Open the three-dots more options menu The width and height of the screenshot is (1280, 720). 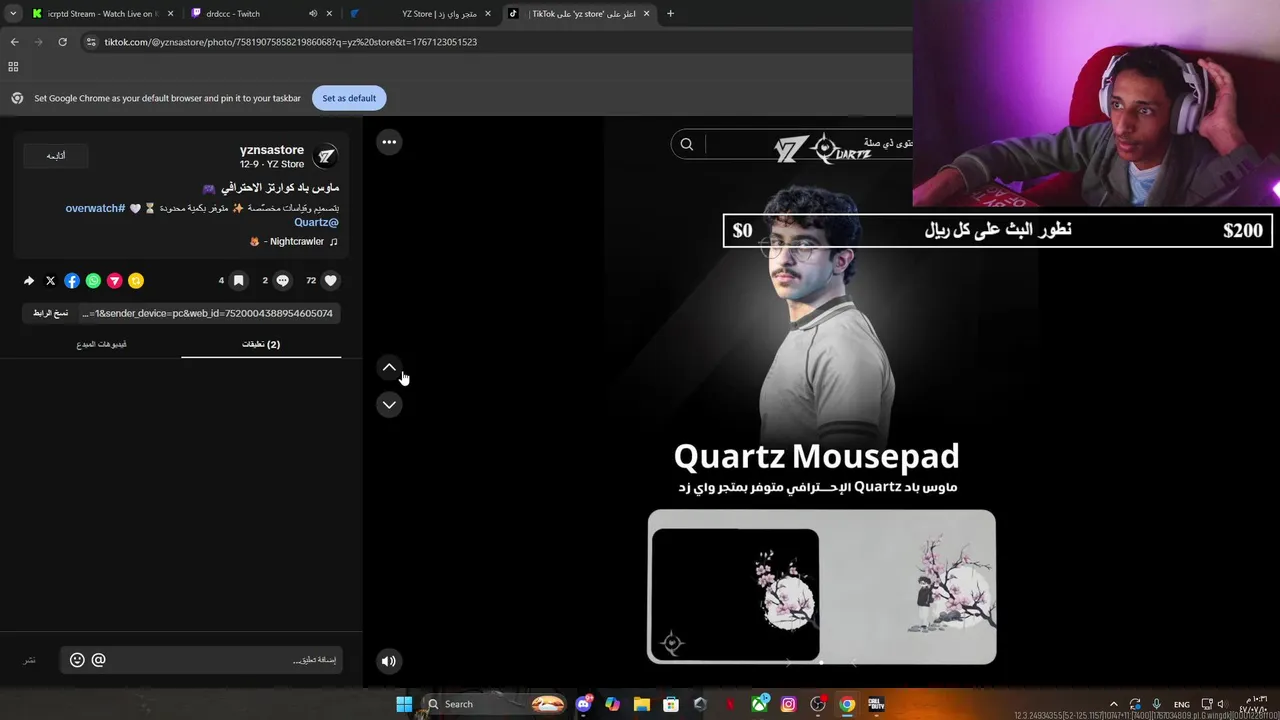[389, 142]
